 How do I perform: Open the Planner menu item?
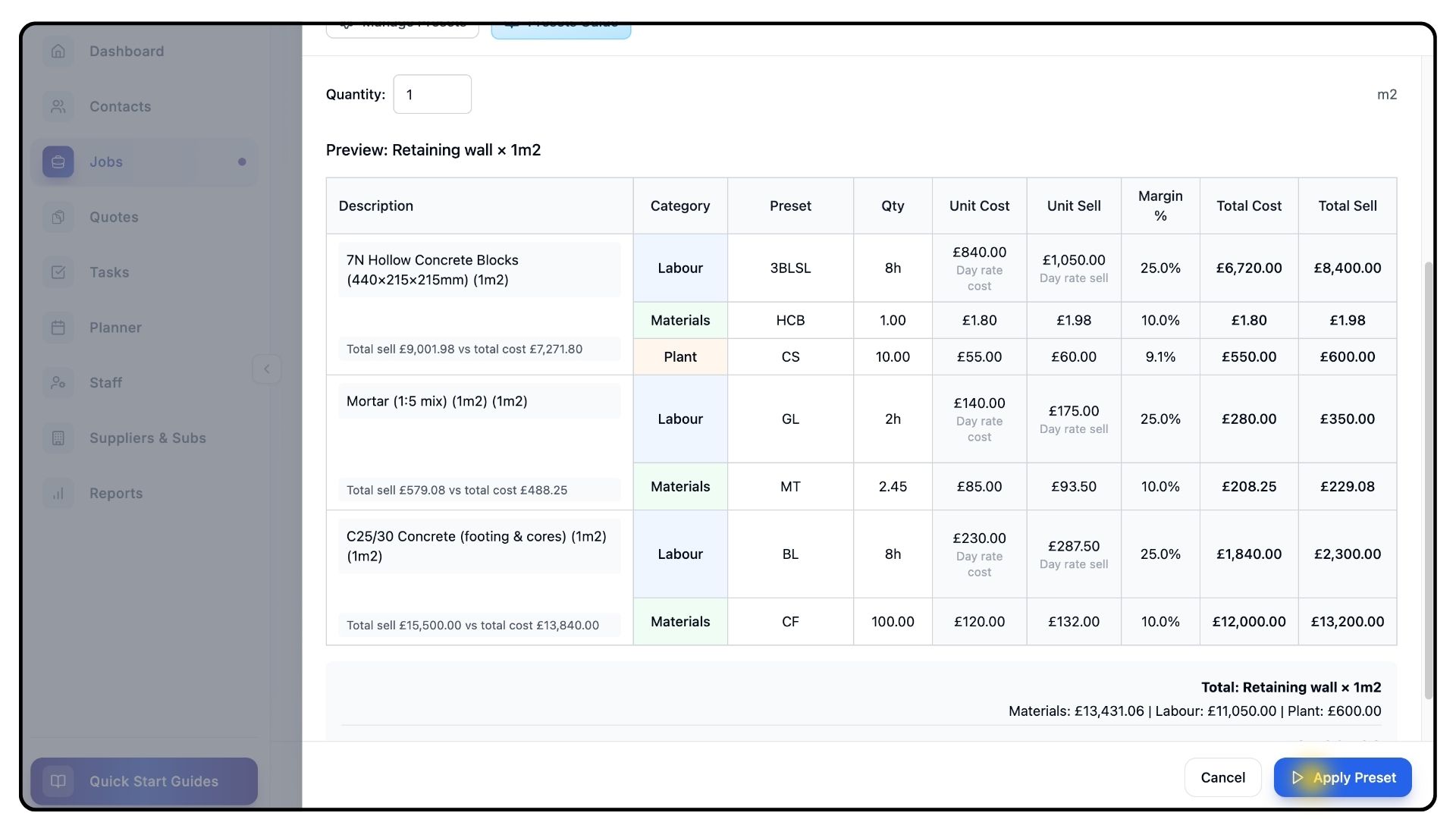pos(115,328)
